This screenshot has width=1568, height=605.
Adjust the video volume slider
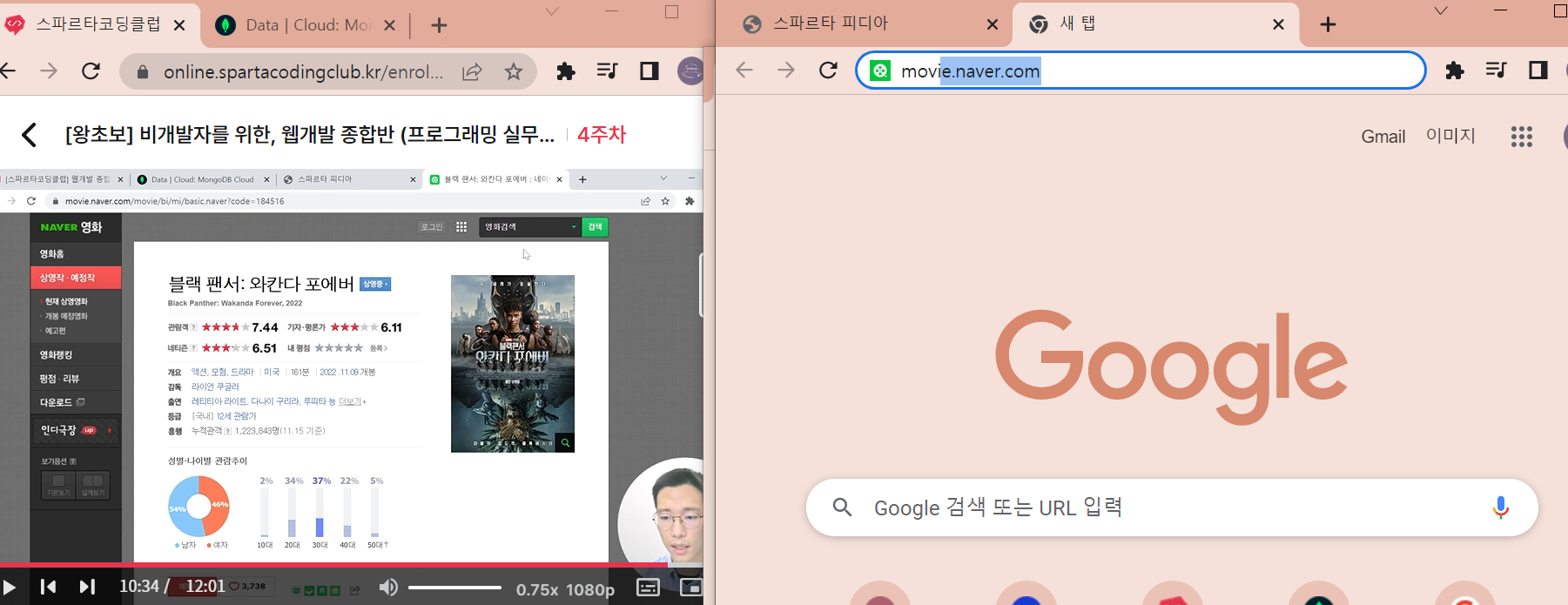(454, 588)
